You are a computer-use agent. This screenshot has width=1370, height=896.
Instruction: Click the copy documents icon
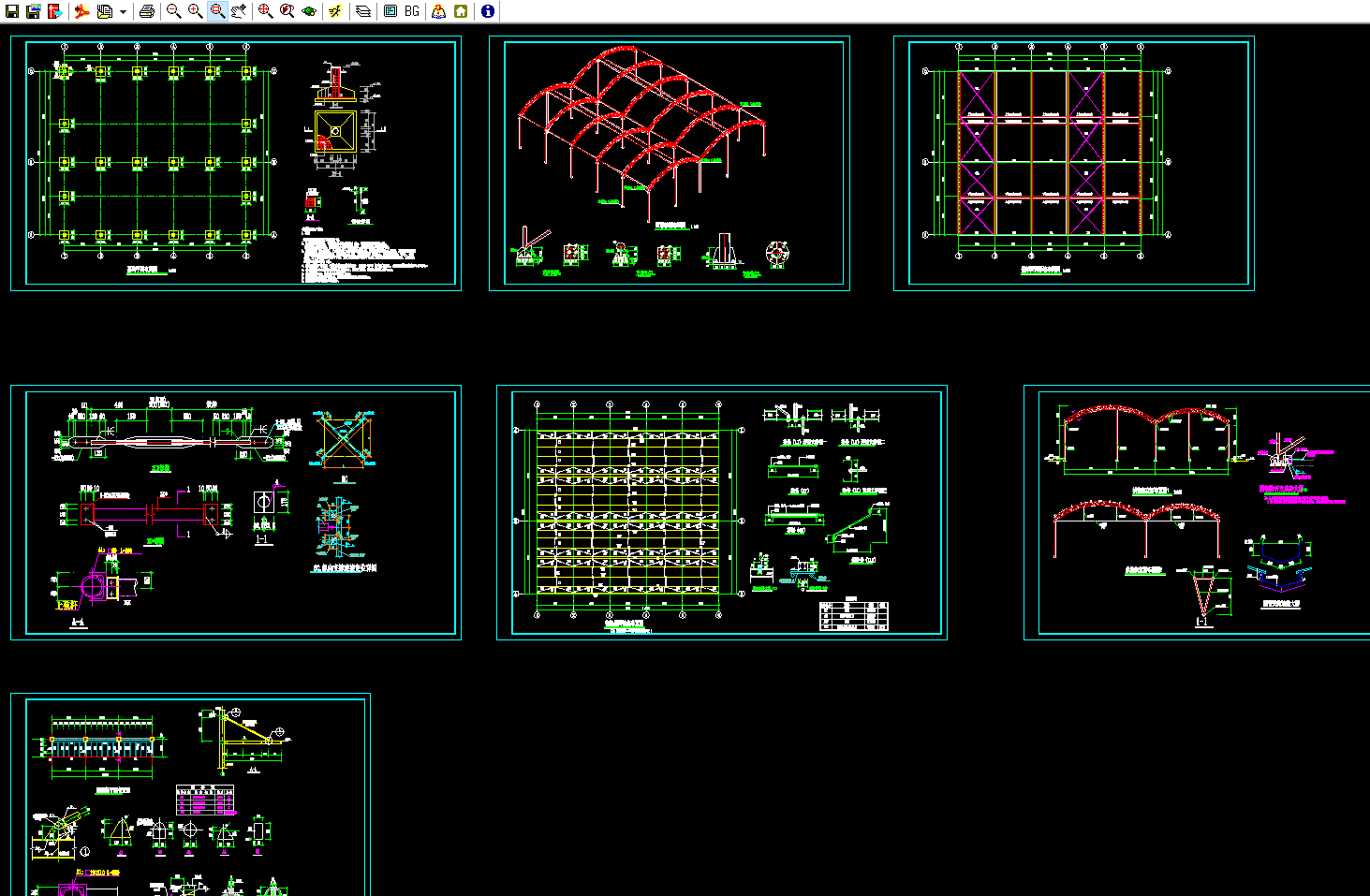click(105, 11)
